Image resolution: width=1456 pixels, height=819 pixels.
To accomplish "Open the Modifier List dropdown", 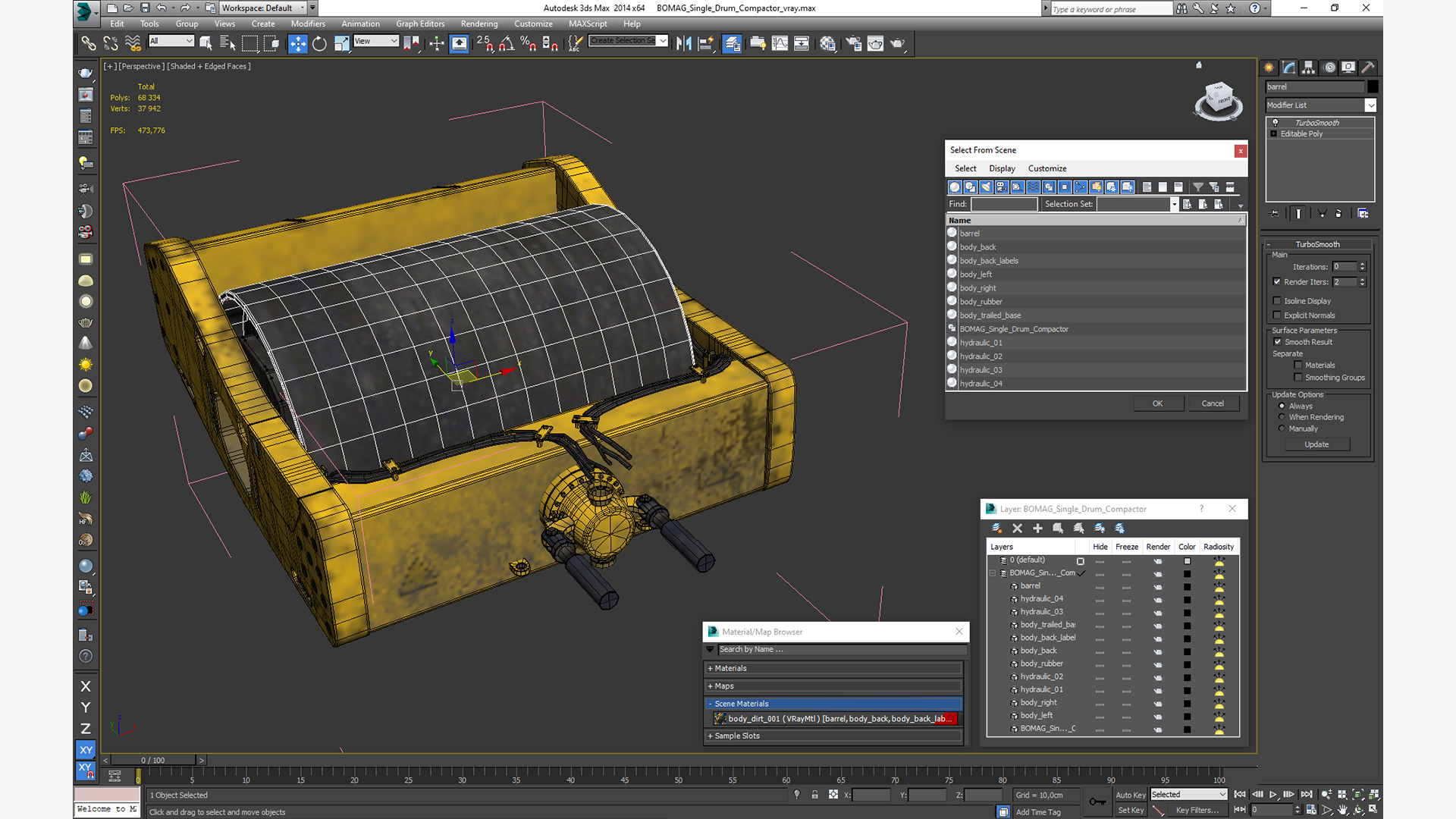I will 1320,105.
